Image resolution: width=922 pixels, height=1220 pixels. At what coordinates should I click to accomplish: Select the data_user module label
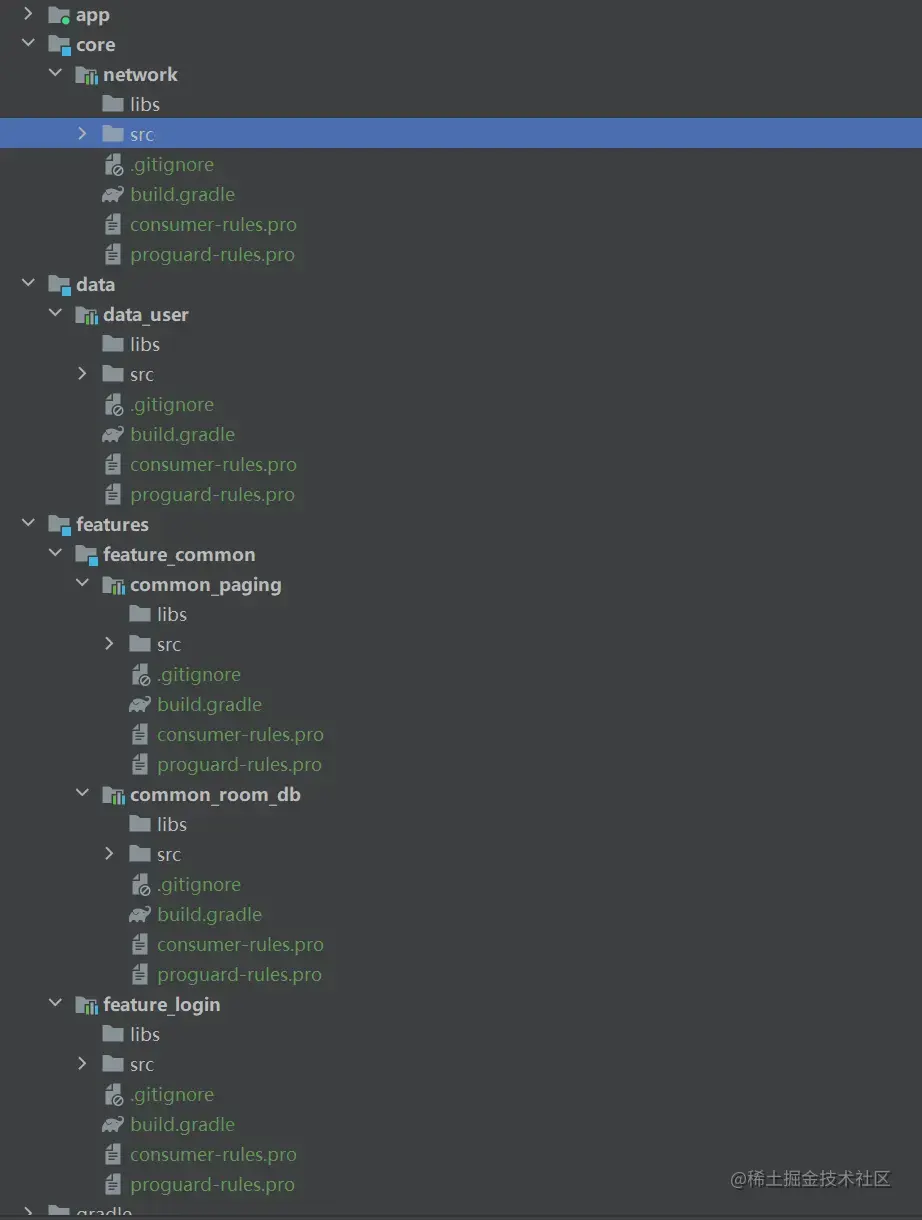coord(146,315)
